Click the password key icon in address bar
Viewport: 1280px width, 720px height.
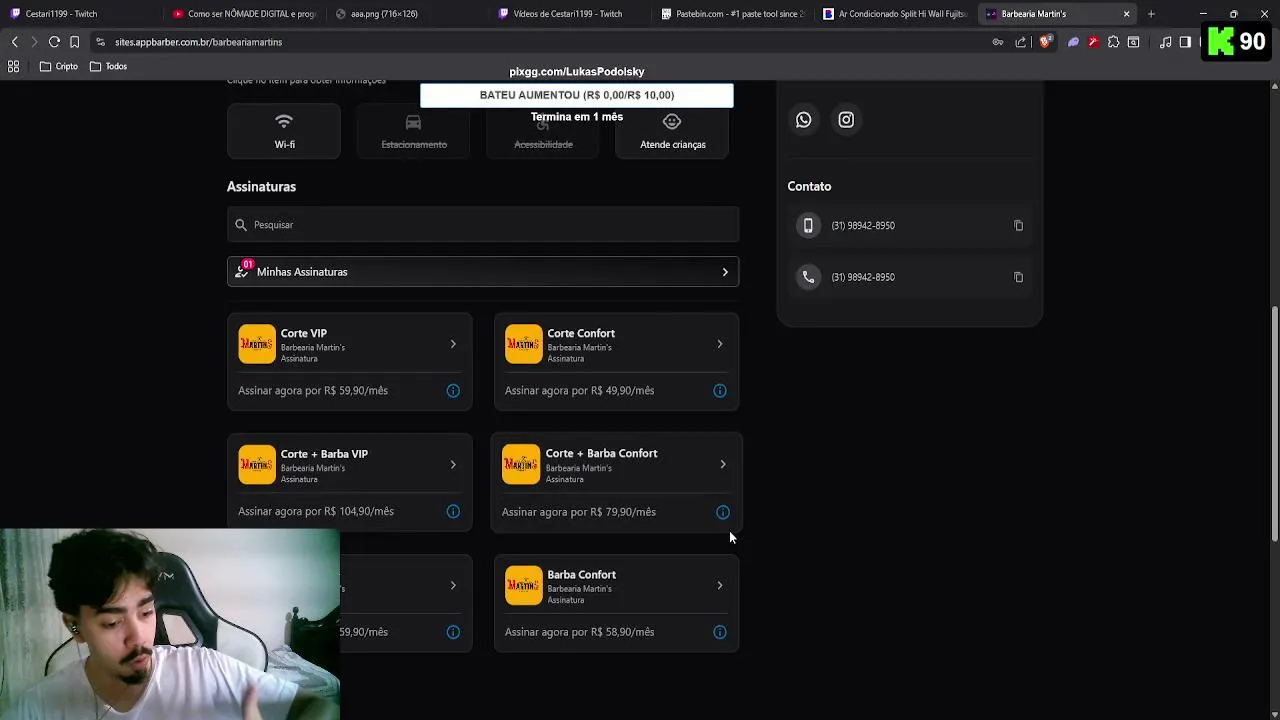click(x=997, y=42)
